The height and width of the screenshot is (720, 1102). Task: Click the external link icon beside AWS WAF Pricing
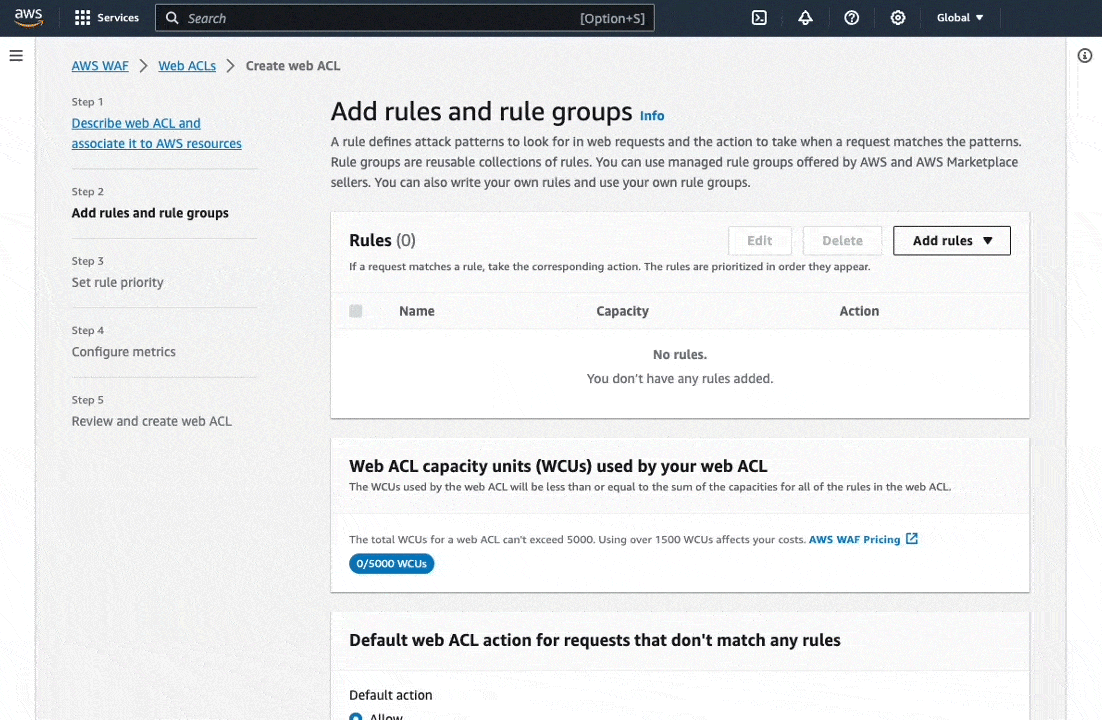click(x=912, y=539)
